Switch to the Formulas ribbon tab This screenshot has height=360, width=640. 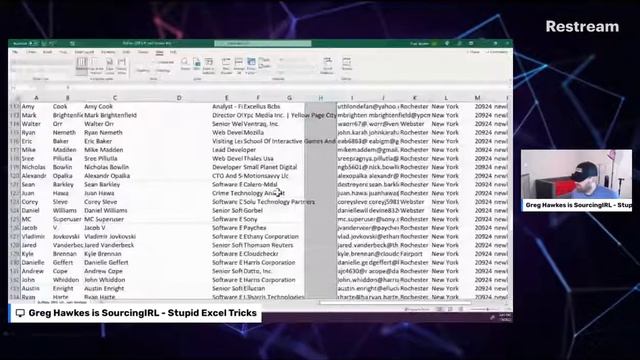108,52
